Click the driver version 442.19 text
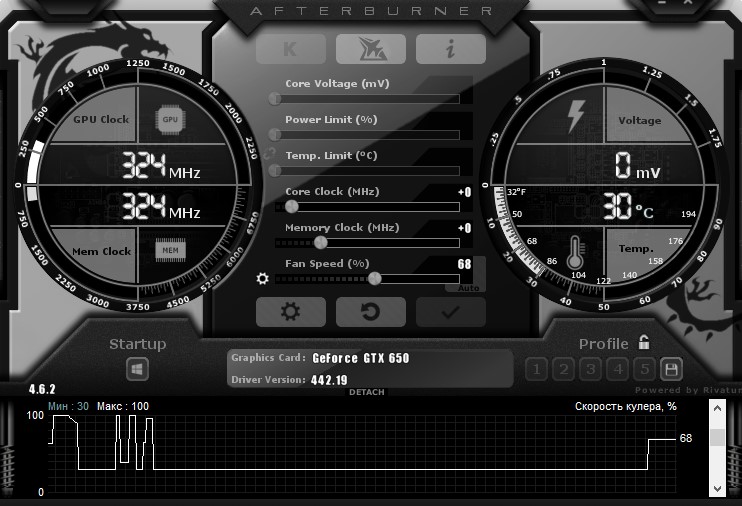The width and height of the screenshot is (742, 506). tap(329, 380)
